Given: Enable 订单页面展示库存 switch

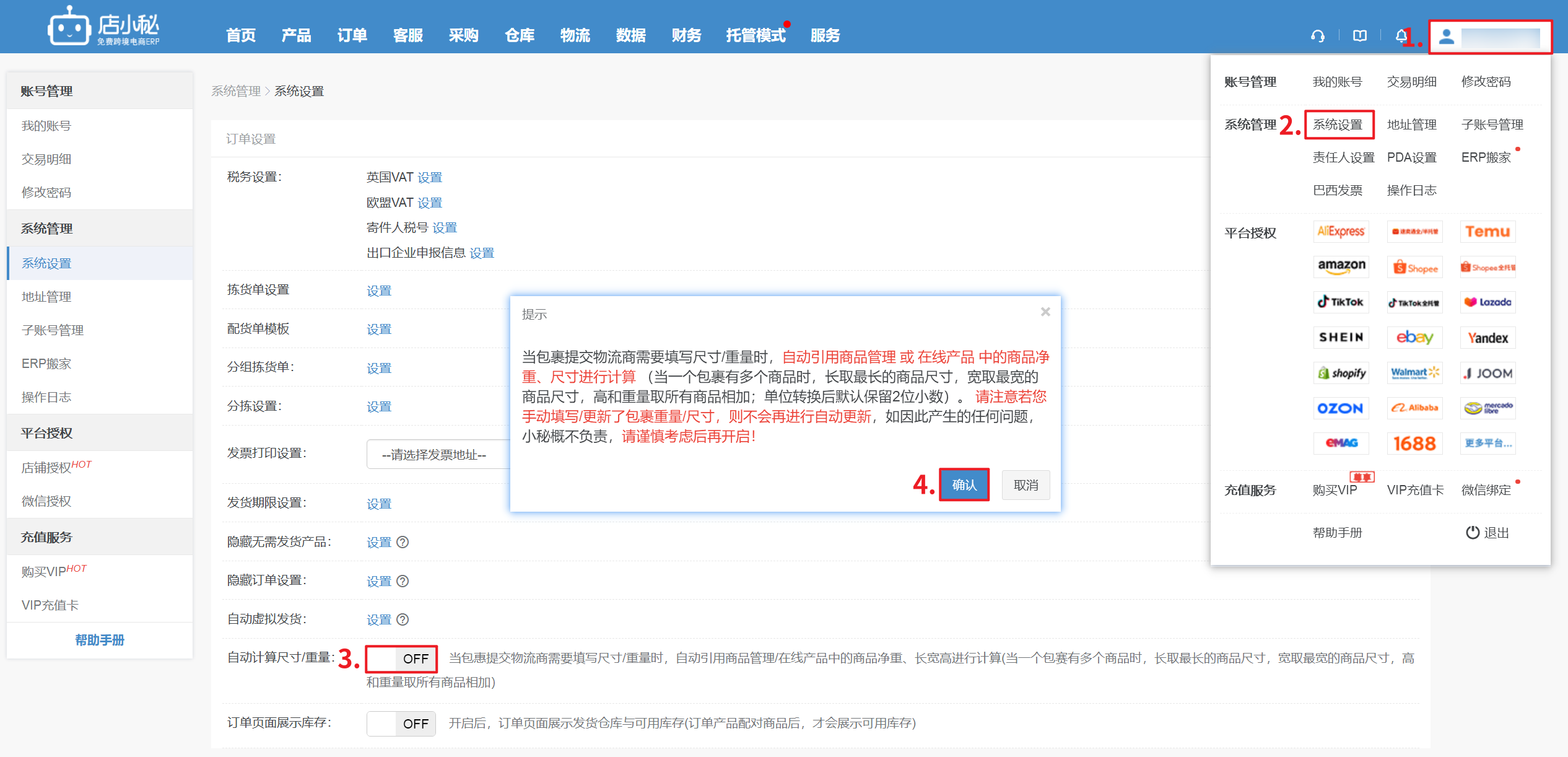Looking at the screenshot, I should coord(401,724).
